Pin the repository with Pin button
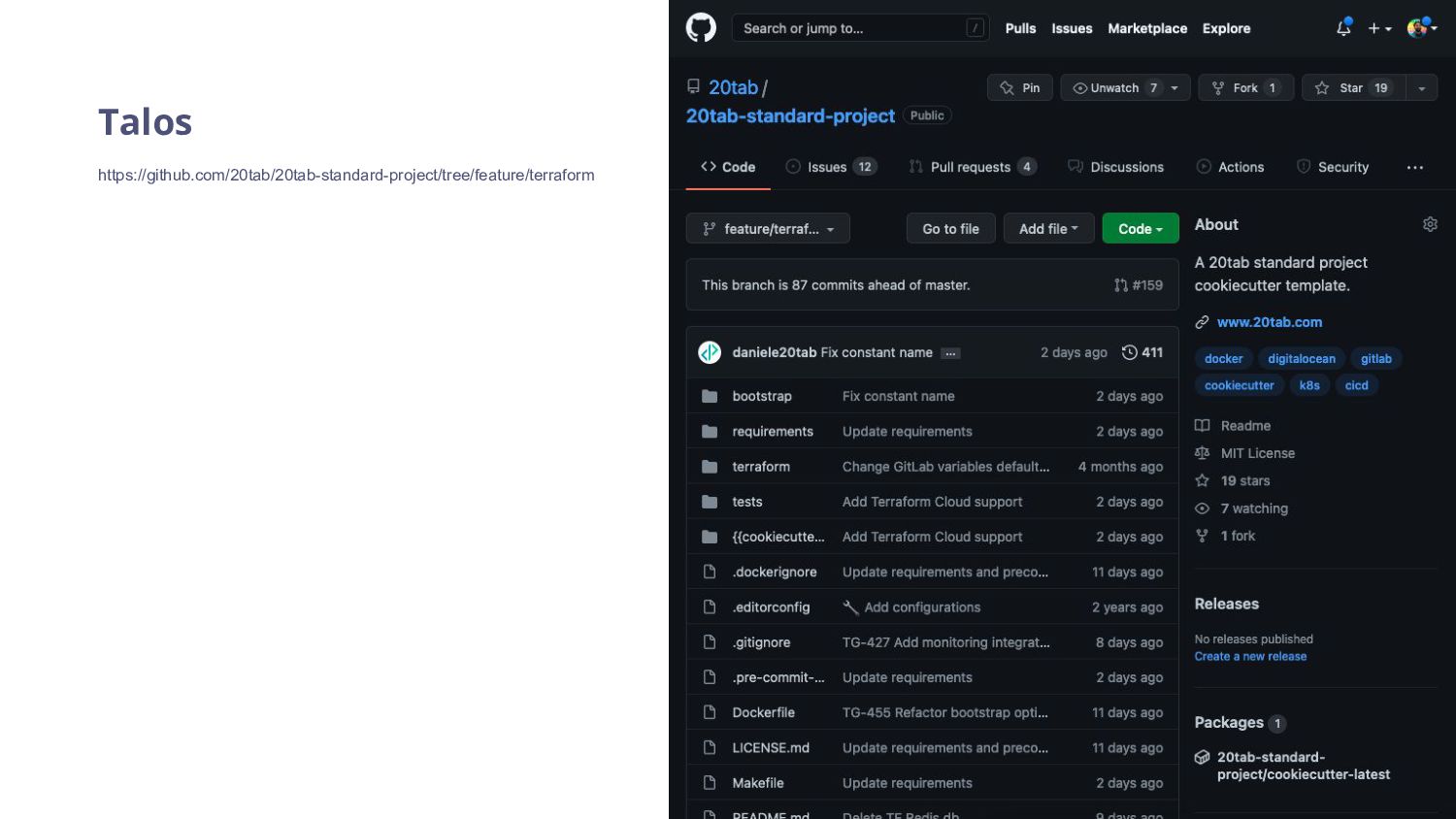The width and height of the screenshot is (1456, 819). click(x=1019, y=87)
